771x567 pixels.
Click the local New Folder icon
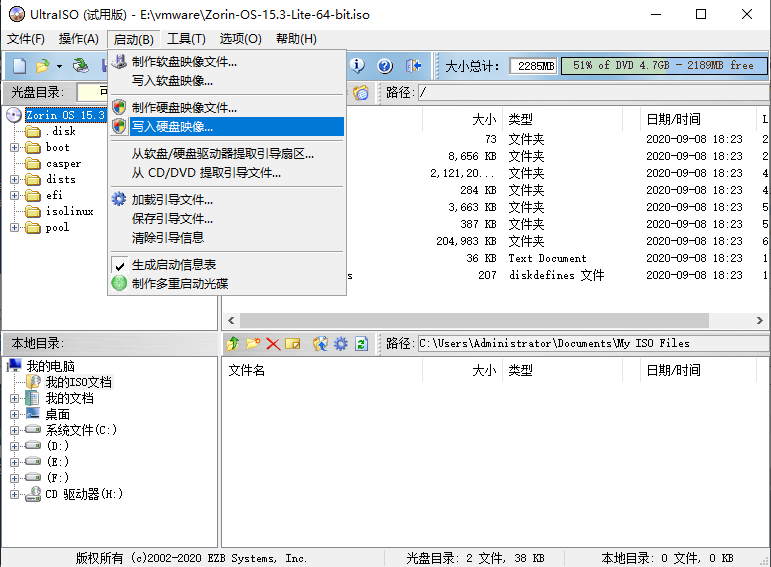pyautogui.click(x=253, y=343)
